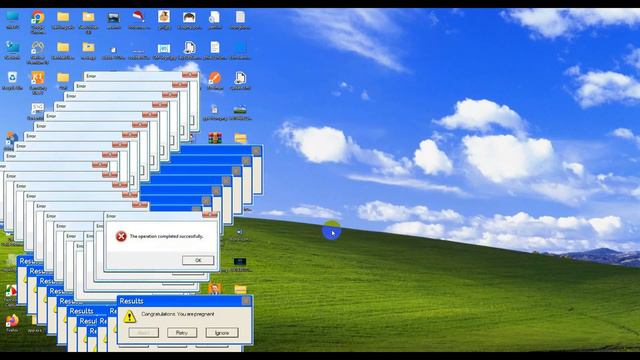Close the front Results dialog

point(246,301)
